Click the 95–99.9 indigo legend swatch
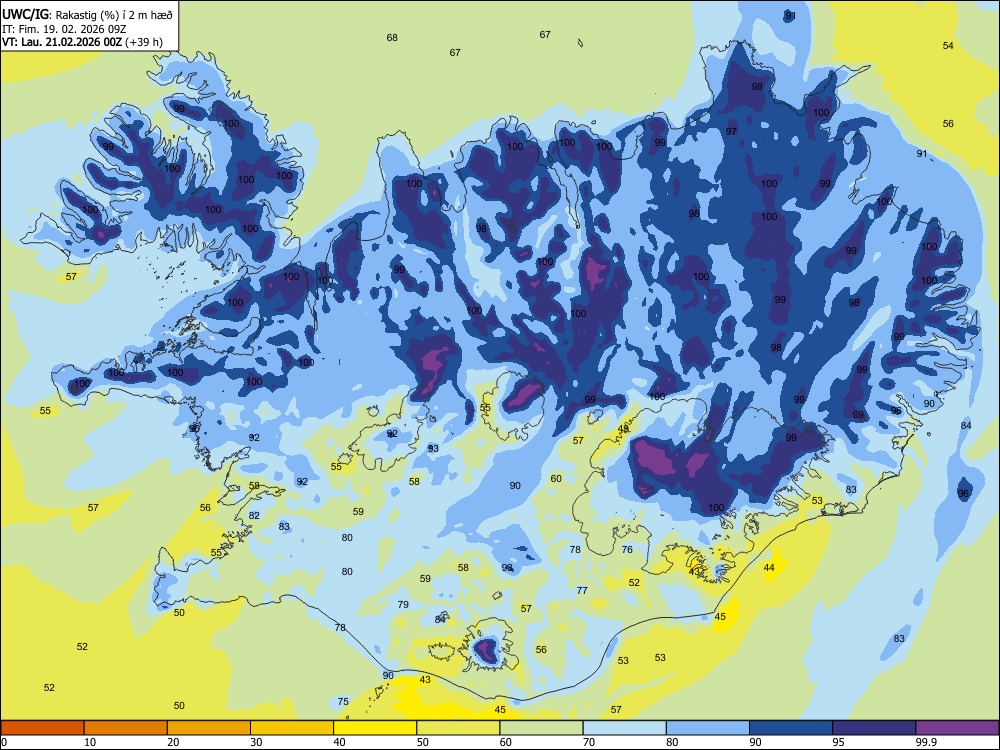The height and width of the screenshot is (750, 1000). pos(874,728)
